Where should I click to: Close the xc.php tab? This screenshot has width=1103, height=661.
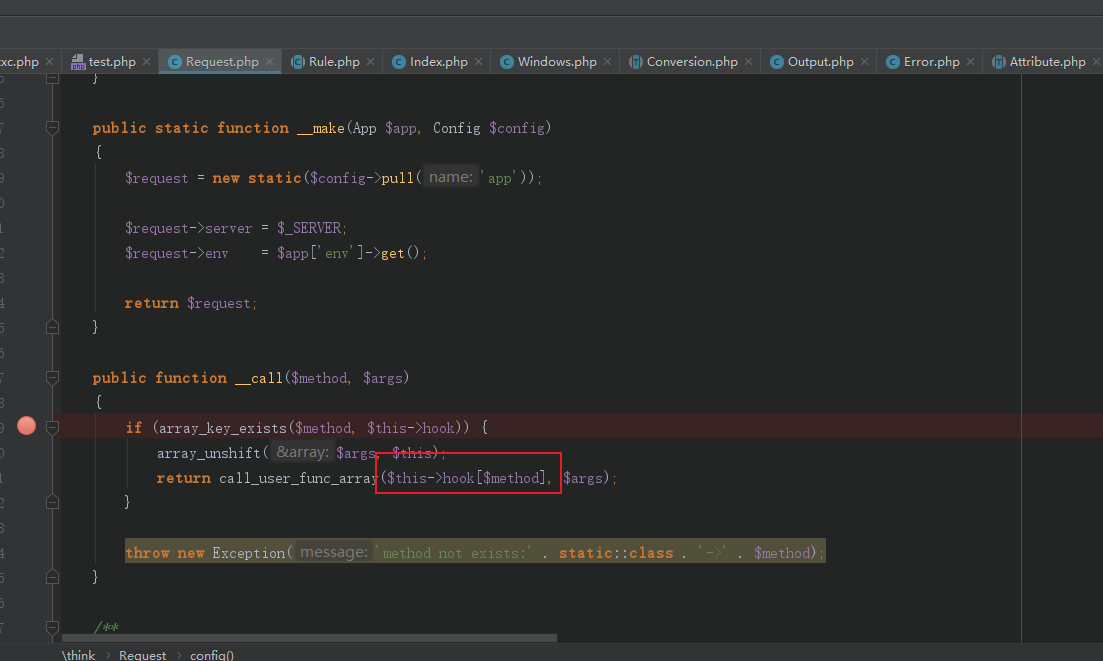49,62
